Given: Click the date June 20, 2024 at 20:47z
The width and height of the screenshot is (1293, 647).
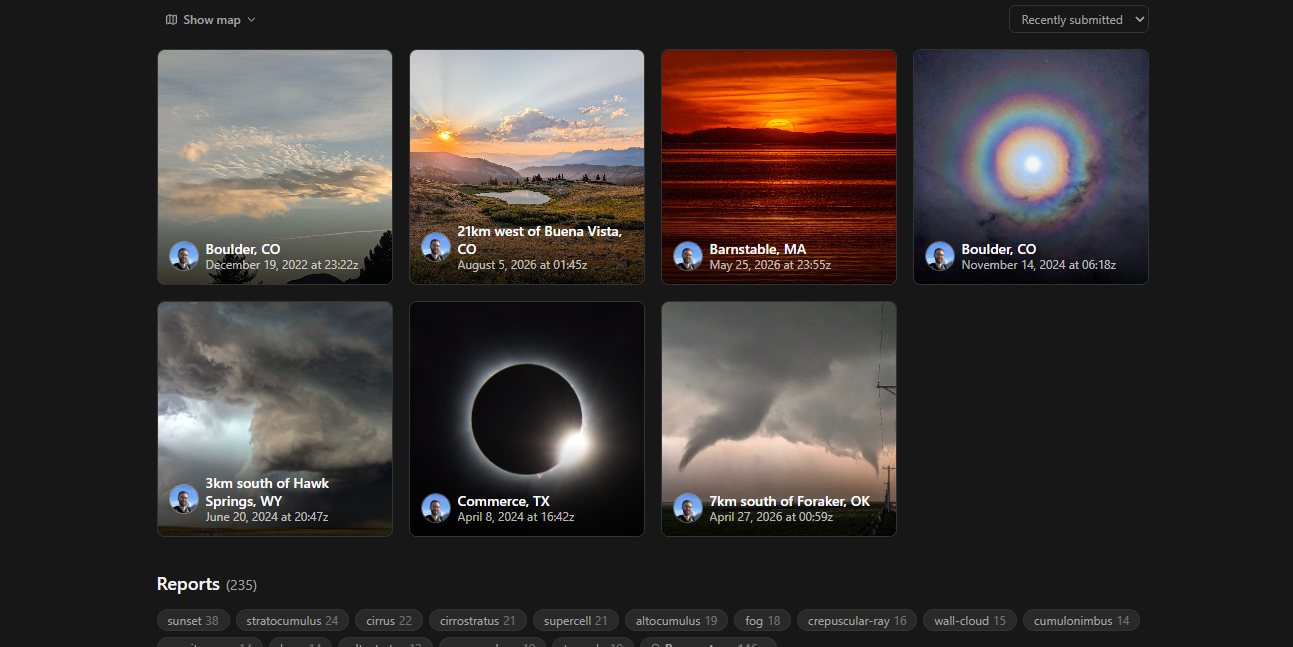Looking at the screenshot, I should coord(266,517).
